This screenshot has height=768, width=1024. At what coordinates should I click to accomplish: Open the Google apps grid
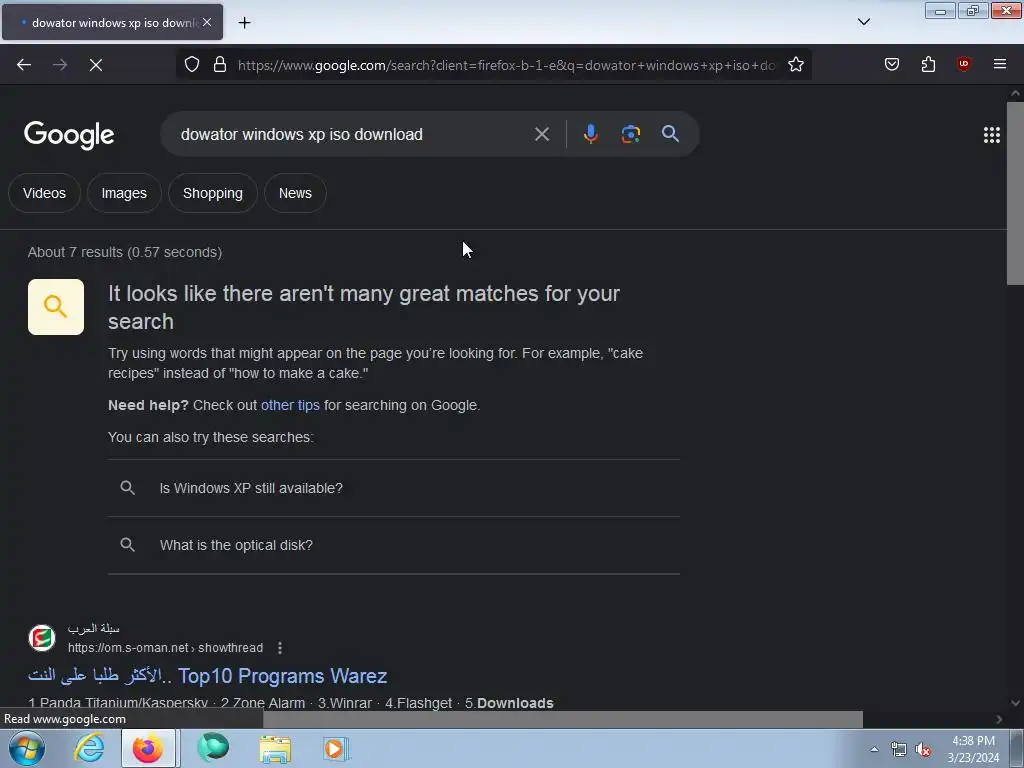tap(991, 135)
